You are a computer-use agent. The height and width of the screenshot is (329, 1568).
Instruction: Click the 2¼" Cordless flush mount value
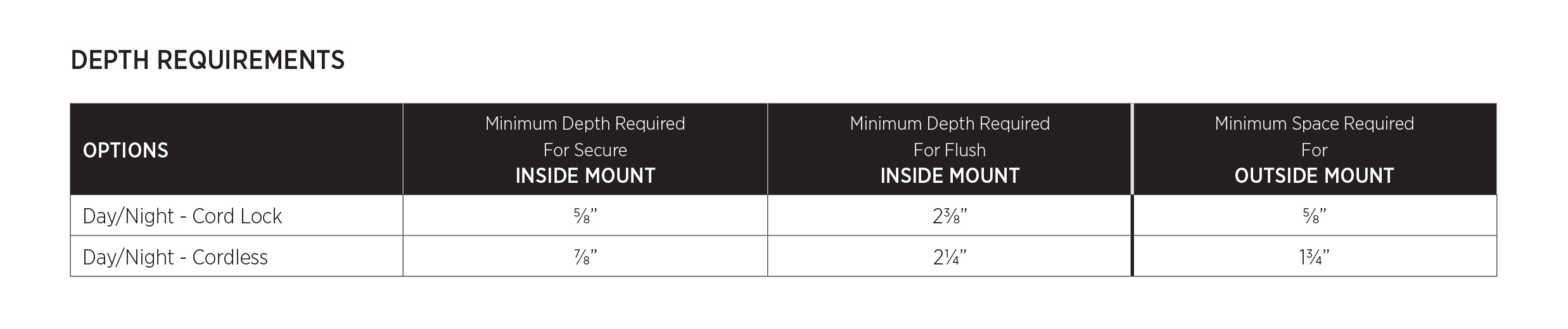[x=950, y=258]
